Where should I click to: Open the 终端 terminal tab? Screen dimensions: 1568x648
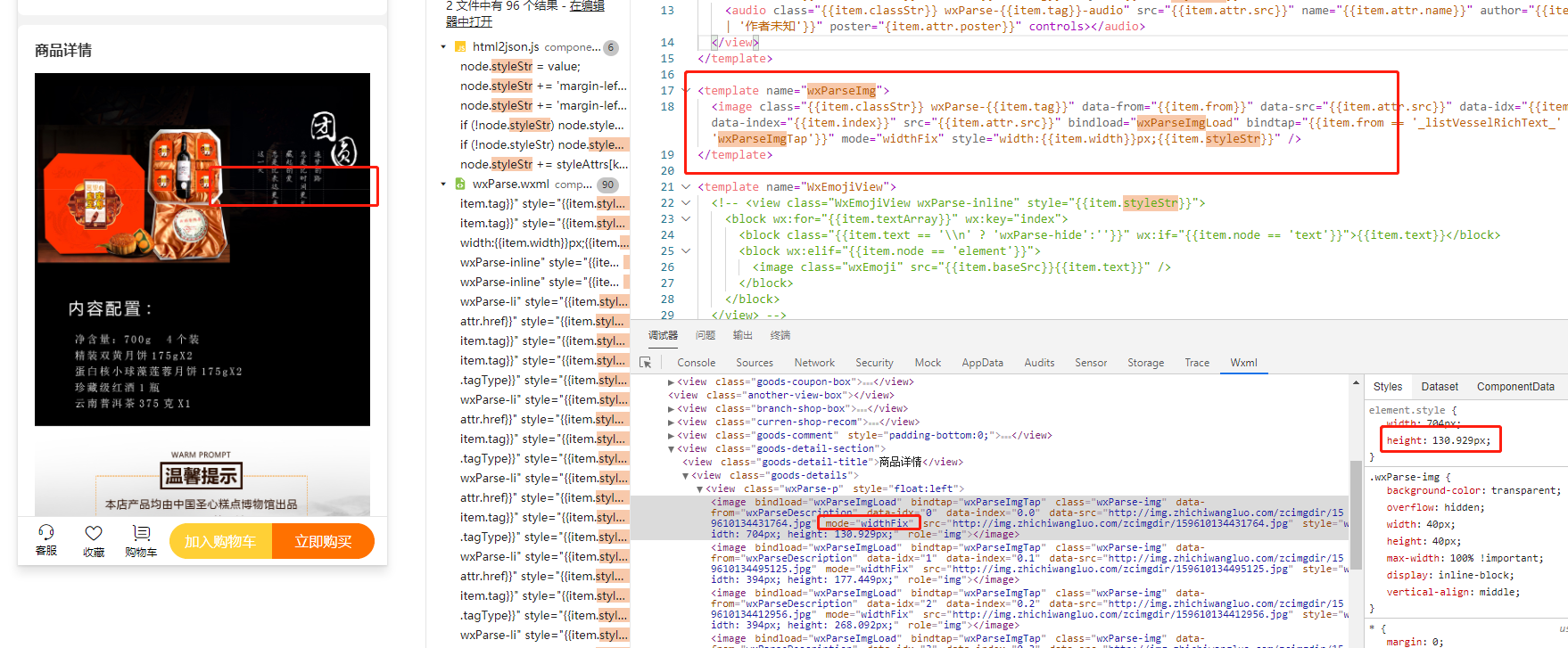(x=780, y=335)
